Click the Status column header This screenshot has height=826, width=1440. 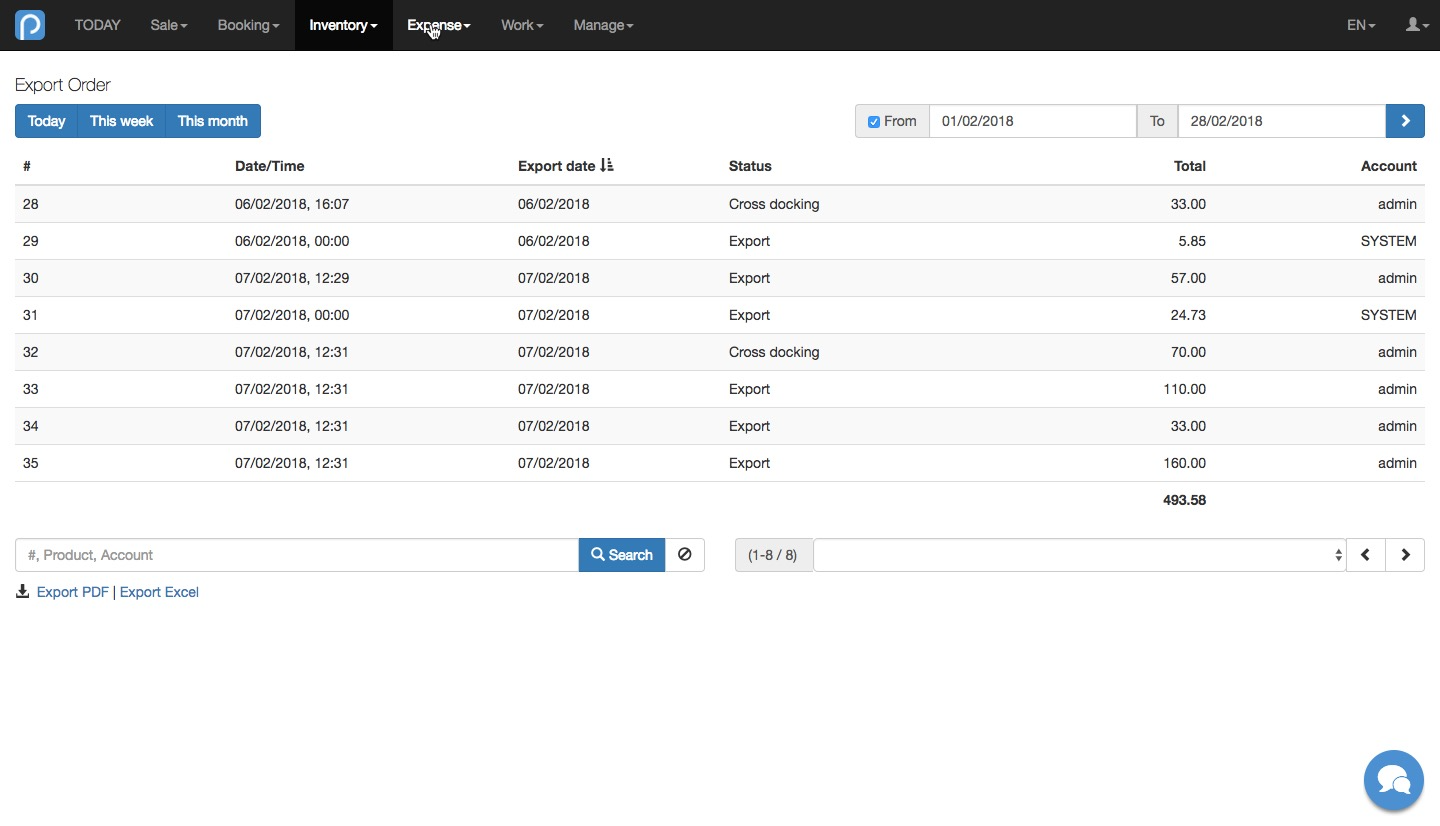[750, 166]
